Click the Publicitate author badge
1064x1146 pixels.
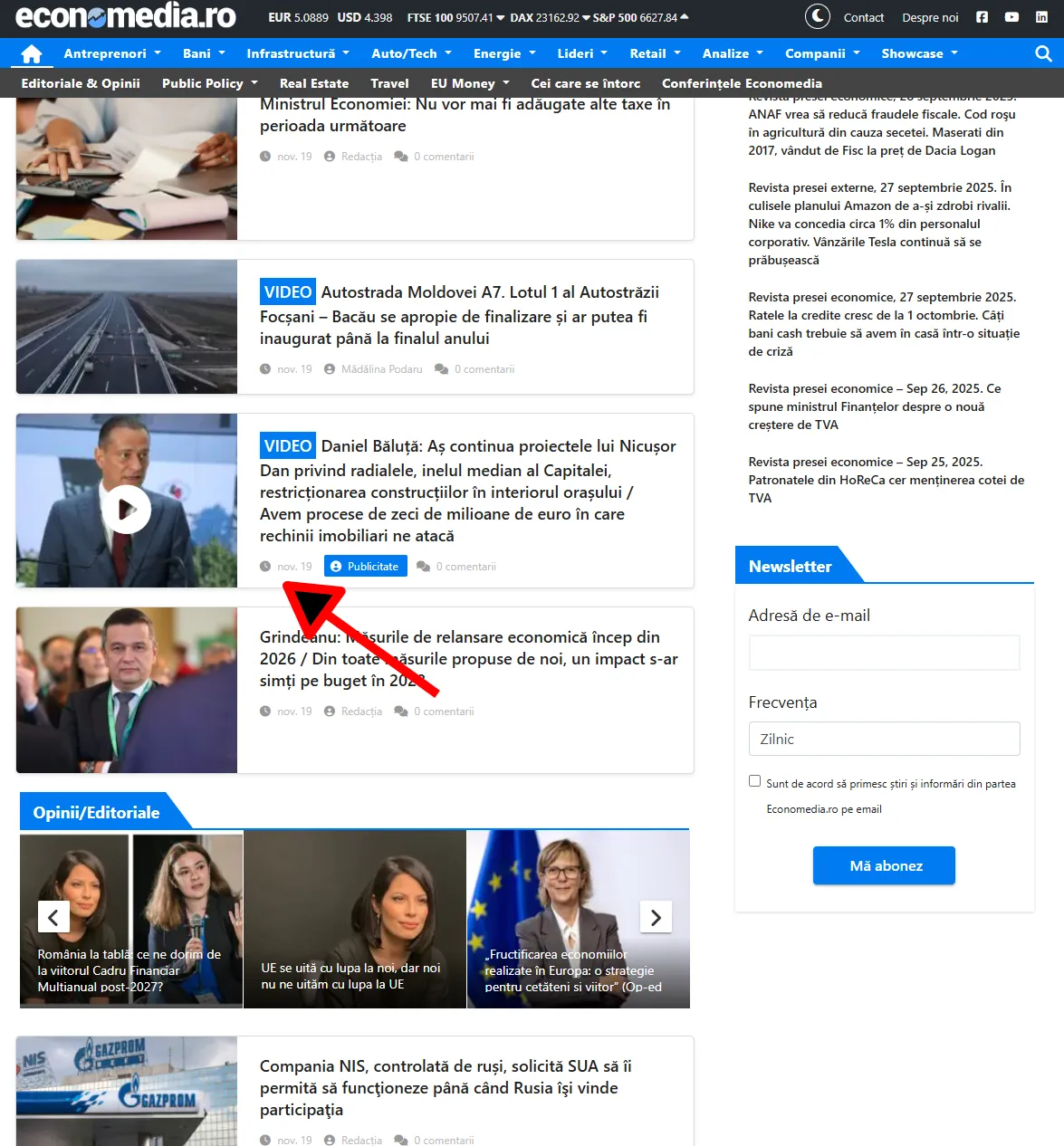tap(365, 567)
